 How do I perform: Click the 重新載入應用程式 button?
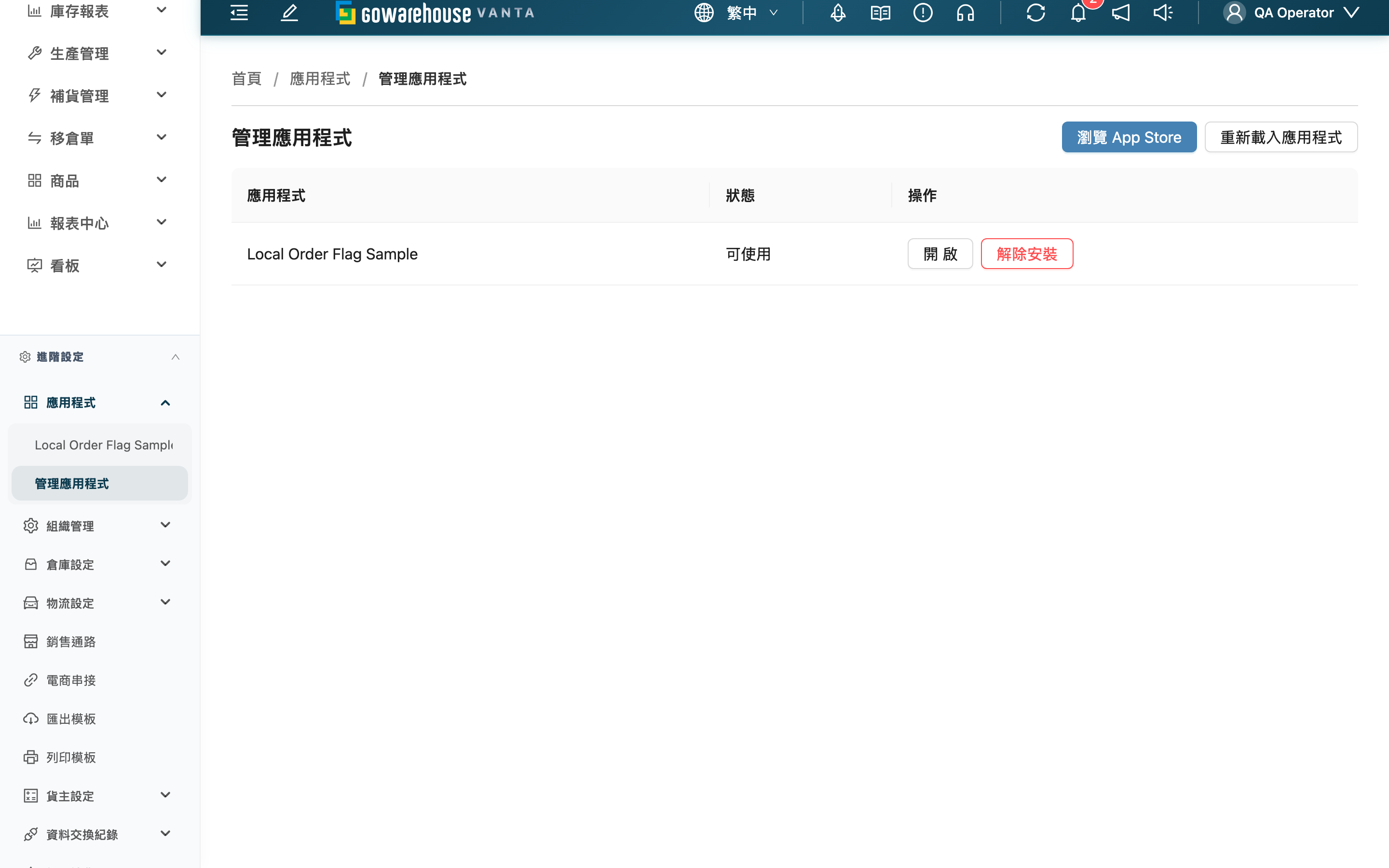pos(1281,137)
